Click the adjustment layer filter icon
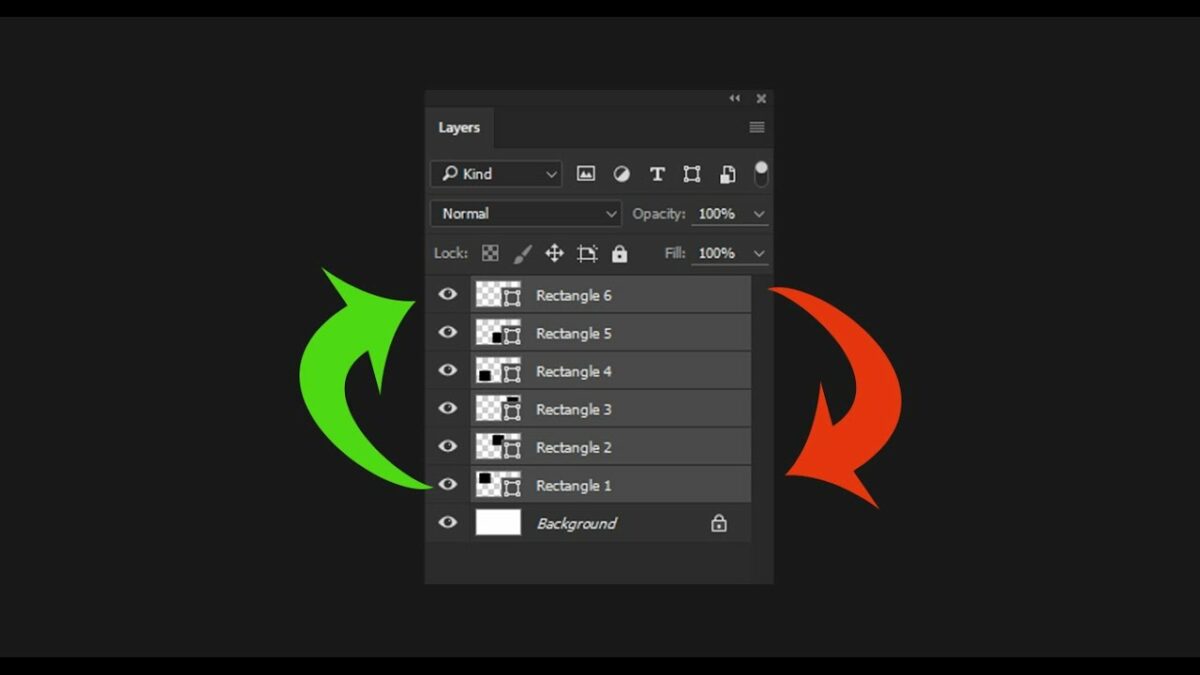 tap(621, 174)
